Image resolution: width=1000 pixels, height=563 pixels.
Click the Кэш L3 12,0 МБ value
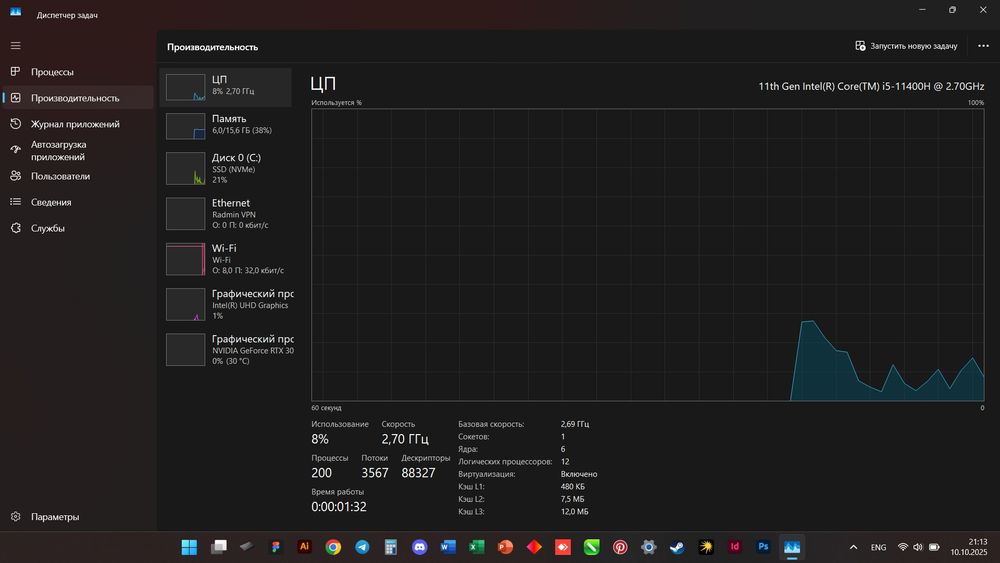[x=575, y=511]
